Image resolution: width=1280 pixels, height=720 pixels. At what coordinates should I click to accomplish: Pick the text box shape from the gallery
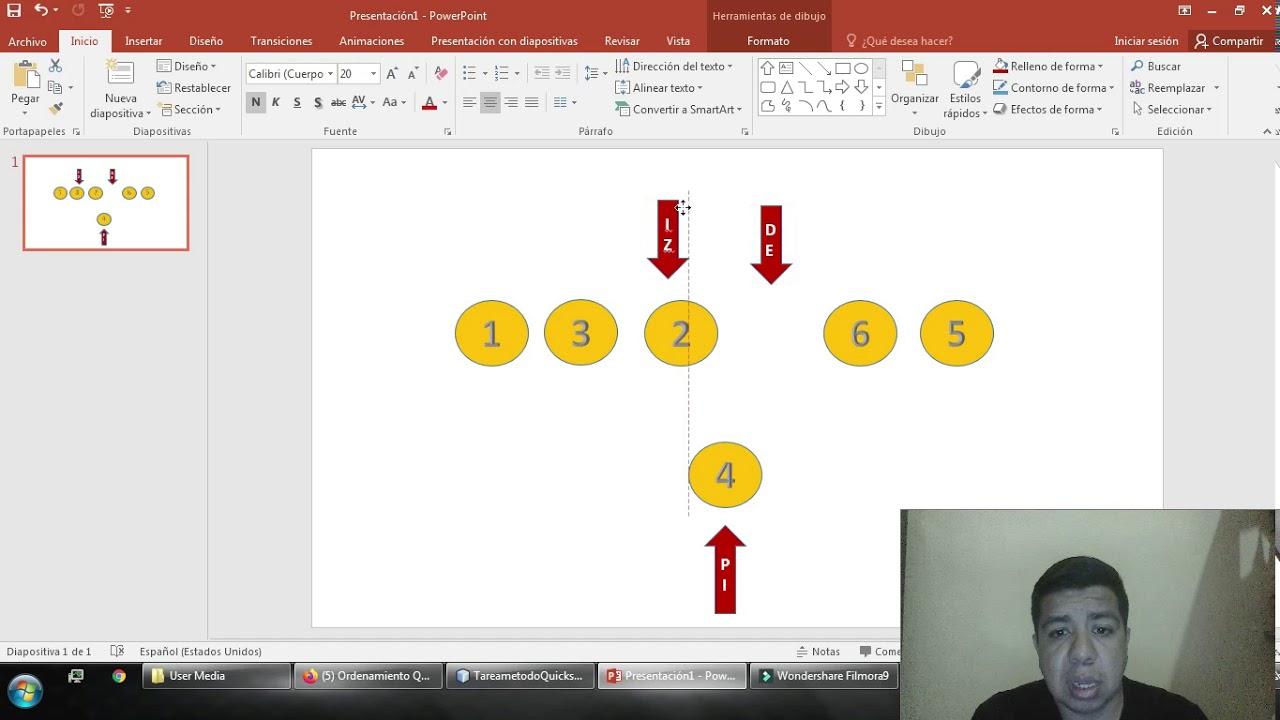point(786,69)
